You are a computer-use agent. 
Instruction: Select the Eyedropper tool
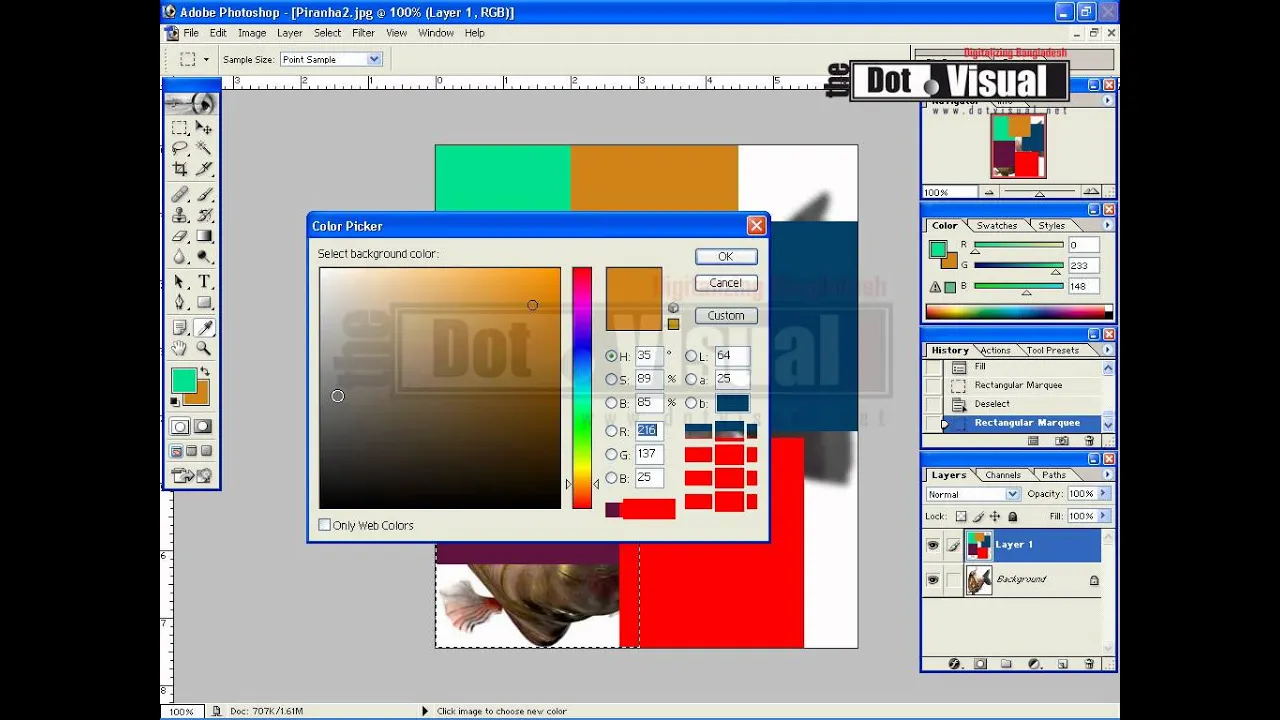(x=204, y=328)
